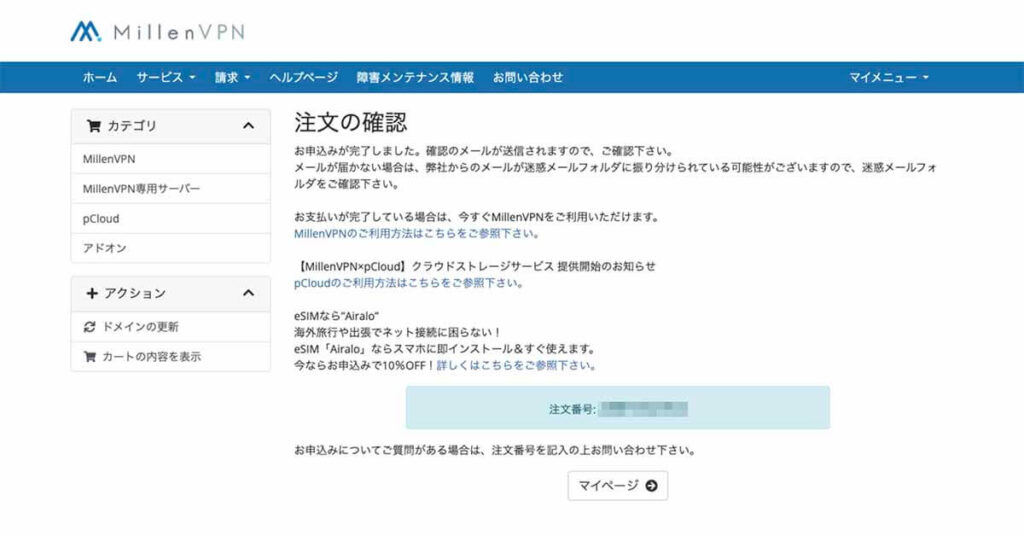This screenshot has height=536, width=1024.
Task: Click the plus icon beside アクション
Action: point(92,293)
